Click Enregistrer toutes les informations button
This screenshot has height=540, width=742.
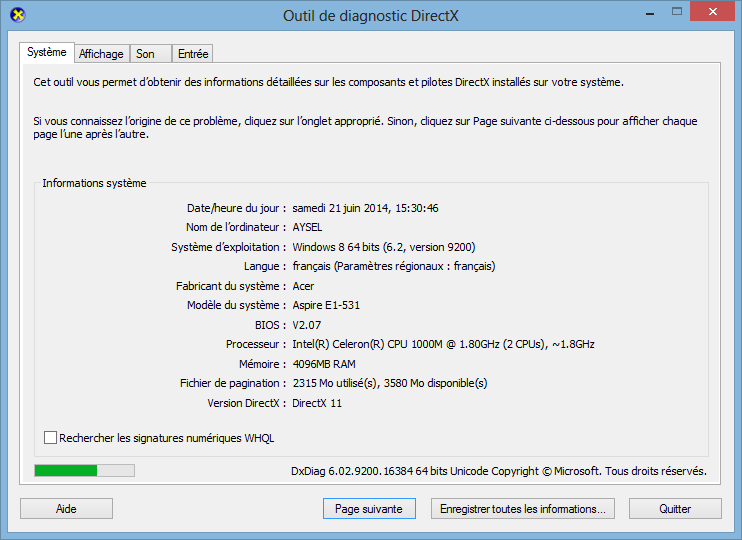pyautogui.click(x=522, y=509)
